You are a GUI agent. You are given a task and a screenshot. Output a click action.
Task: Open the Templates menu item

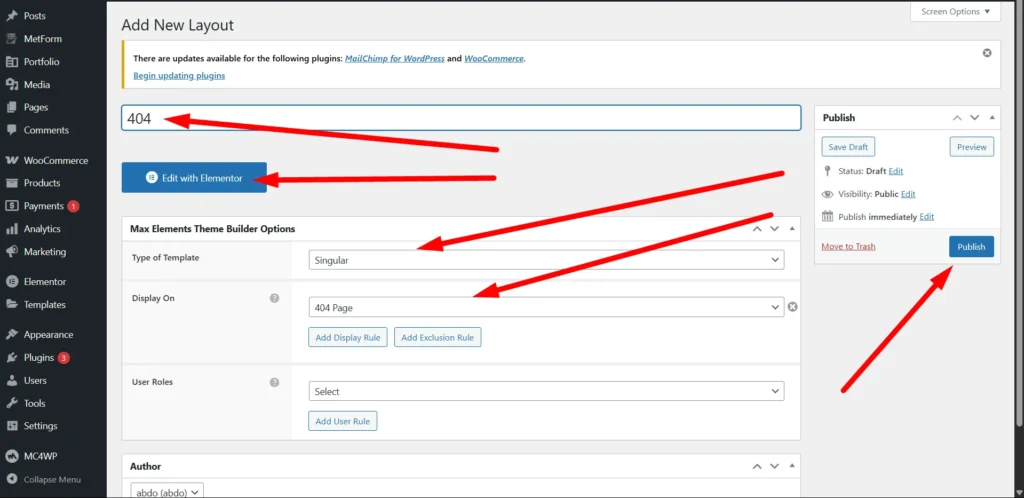pos(44,305)
